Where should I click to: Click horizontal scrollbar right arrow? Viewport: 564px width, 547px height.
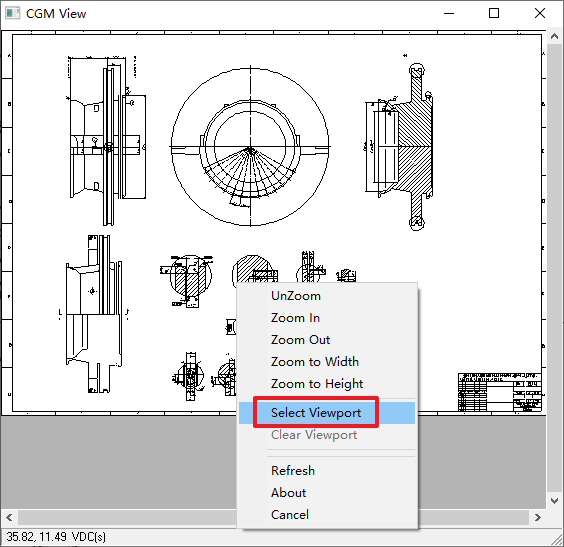pyautogui.click(x=538, y=518)
